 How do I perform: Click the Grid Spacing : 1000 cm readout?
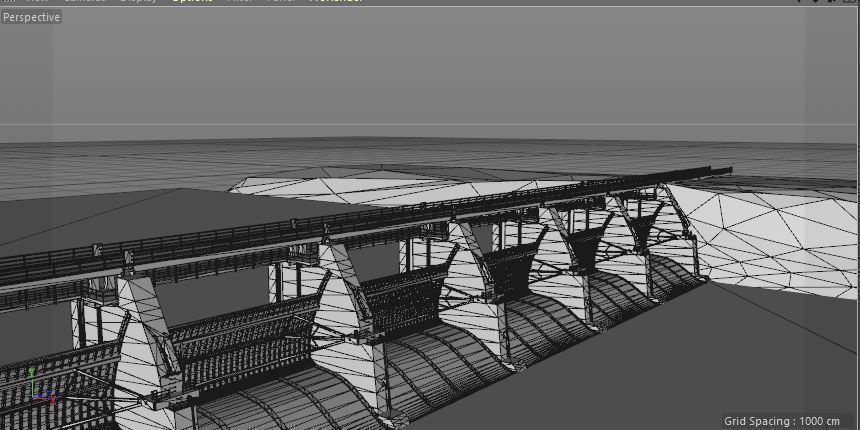[x=782, y=421]
